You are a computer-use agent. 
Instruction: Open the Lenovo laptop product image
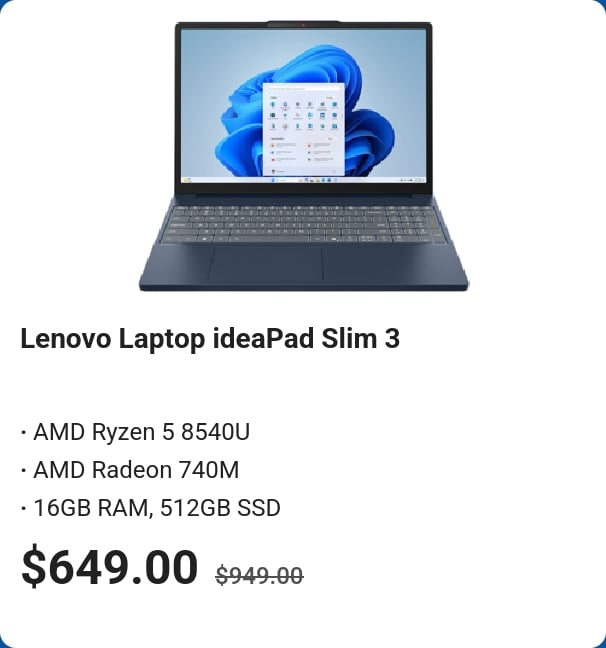(303, 156)
